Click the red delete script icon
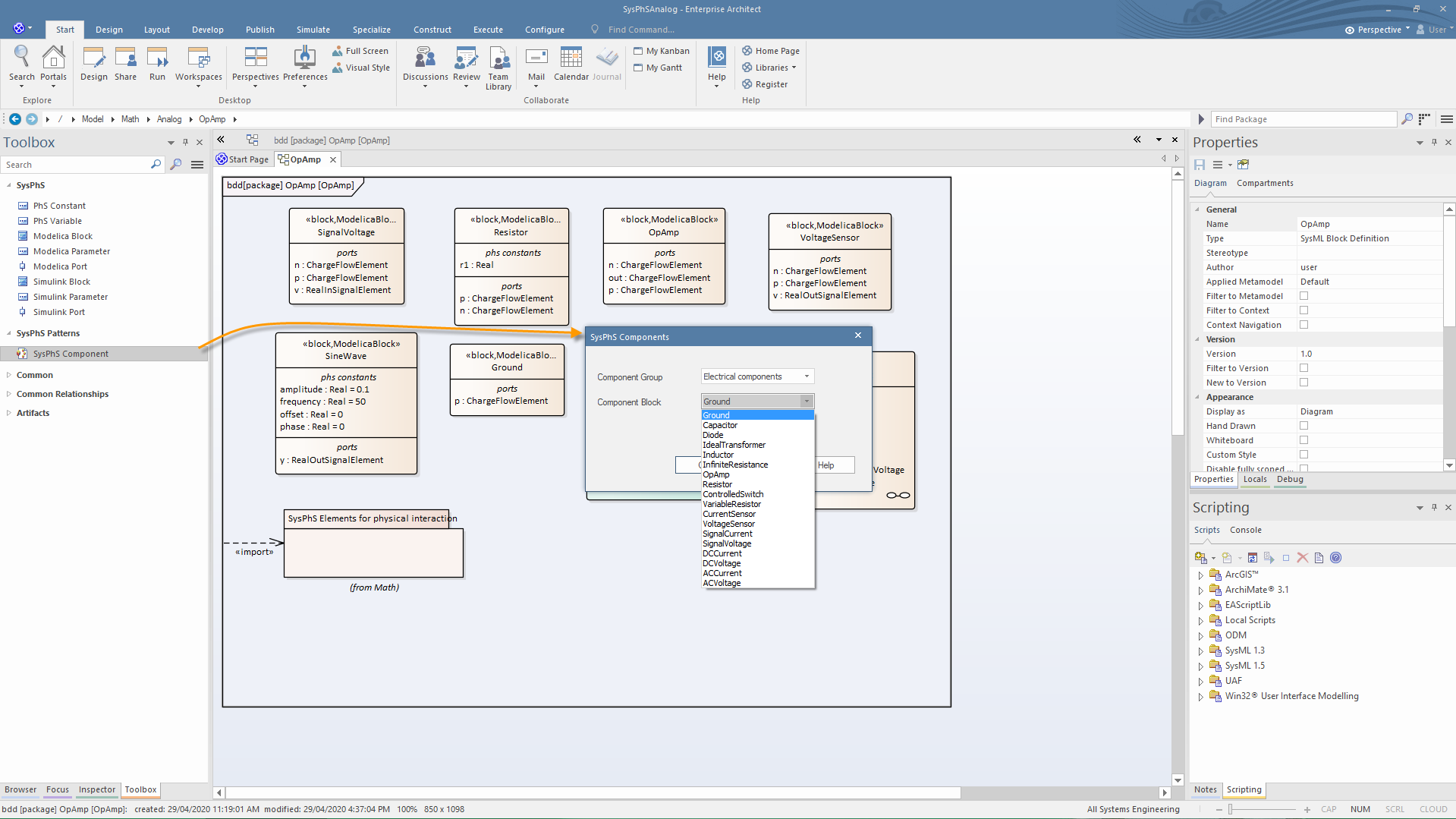Viewport: 1456px width, 819px height. (x=1303, y=558)
